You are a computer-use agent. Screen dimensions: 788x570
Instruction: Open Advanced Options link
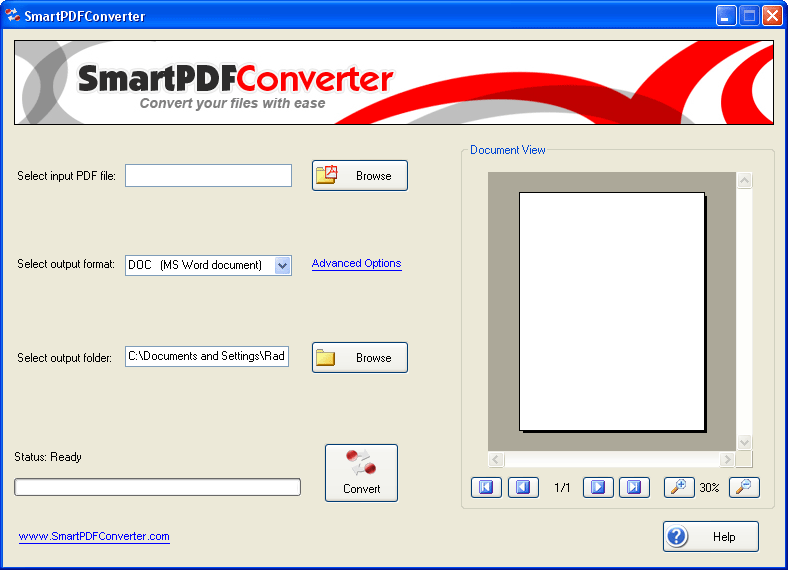[x=356, y=263]
